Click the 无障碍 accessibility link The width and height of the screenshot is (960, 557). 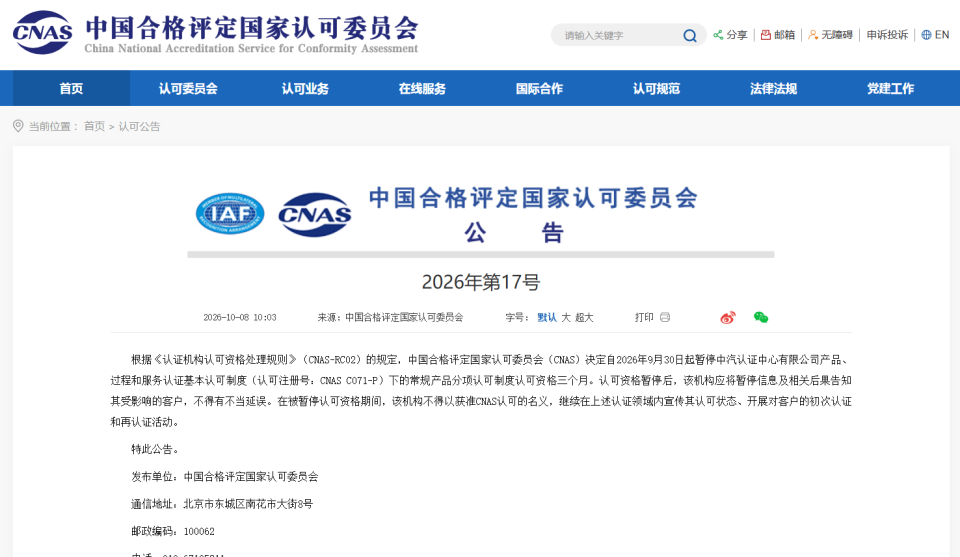(x=837, y=35)
